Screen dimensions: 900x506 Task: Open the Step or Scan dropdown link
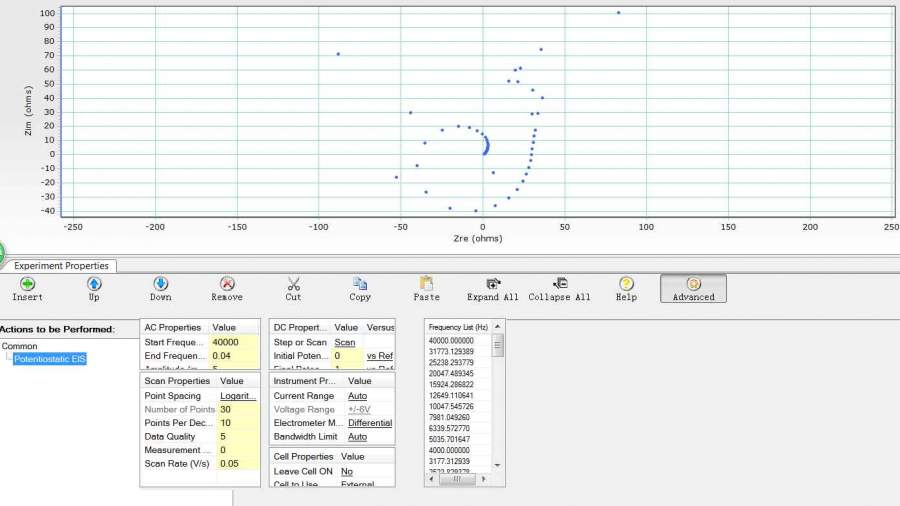(345, 342)
